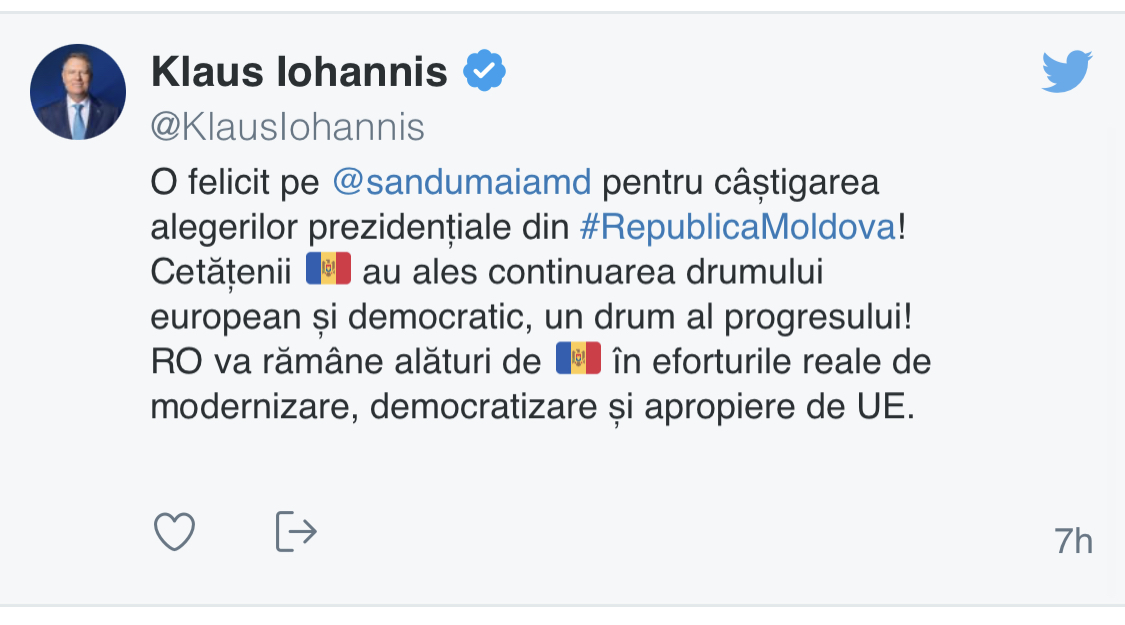Screen dimensions: 1125x625
Task: Like the tweet with the heart icon
Action: 174,531
